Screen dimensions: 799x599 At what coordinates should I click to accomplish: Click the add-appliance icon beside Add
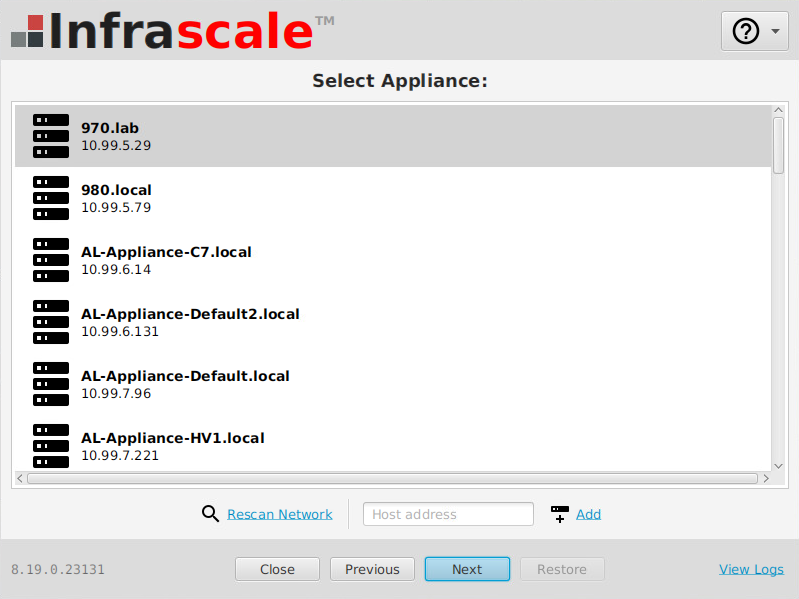(x=560, y=514)
